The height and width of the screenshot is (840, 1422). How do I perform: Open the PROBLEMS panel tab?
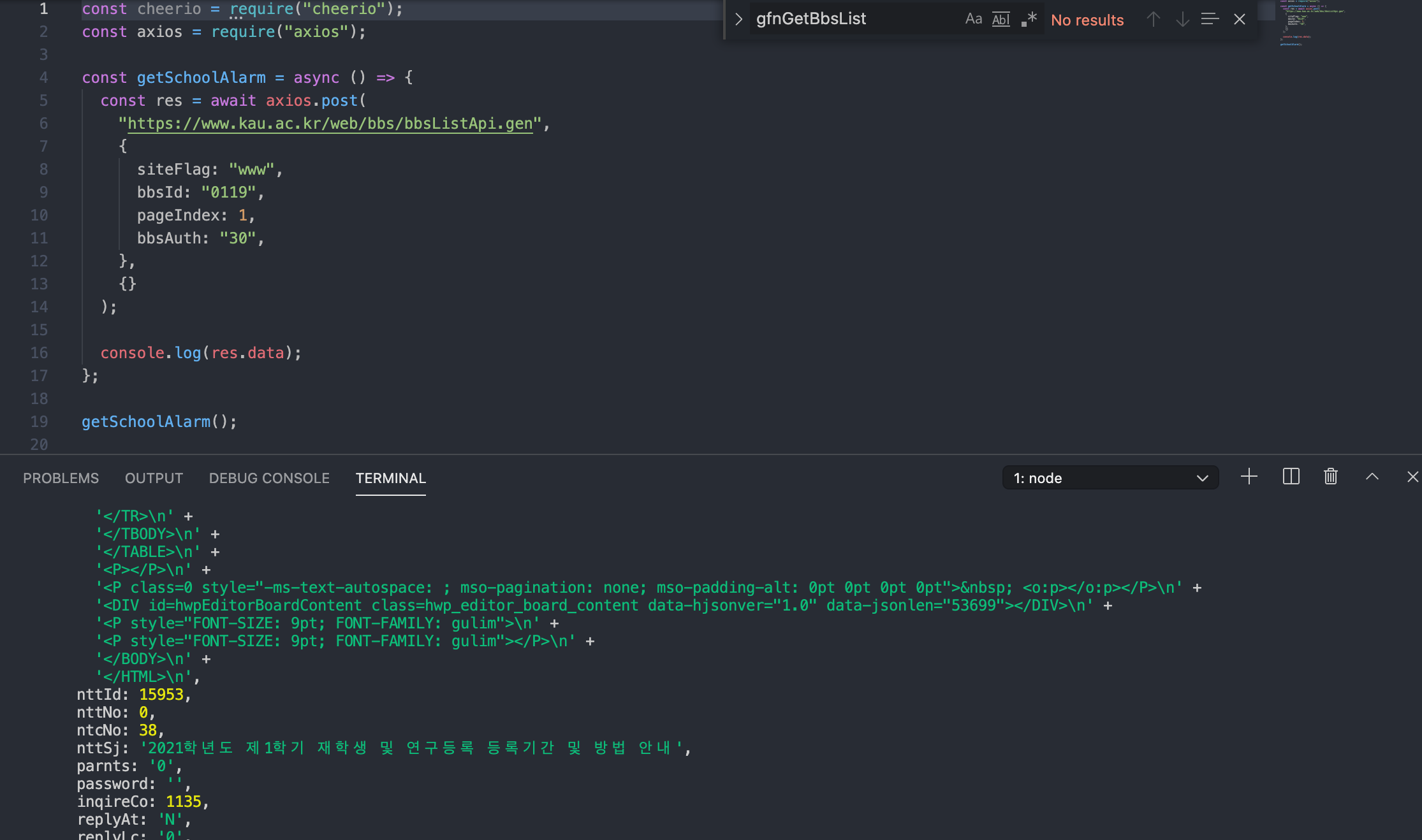(x=61, y=478)
